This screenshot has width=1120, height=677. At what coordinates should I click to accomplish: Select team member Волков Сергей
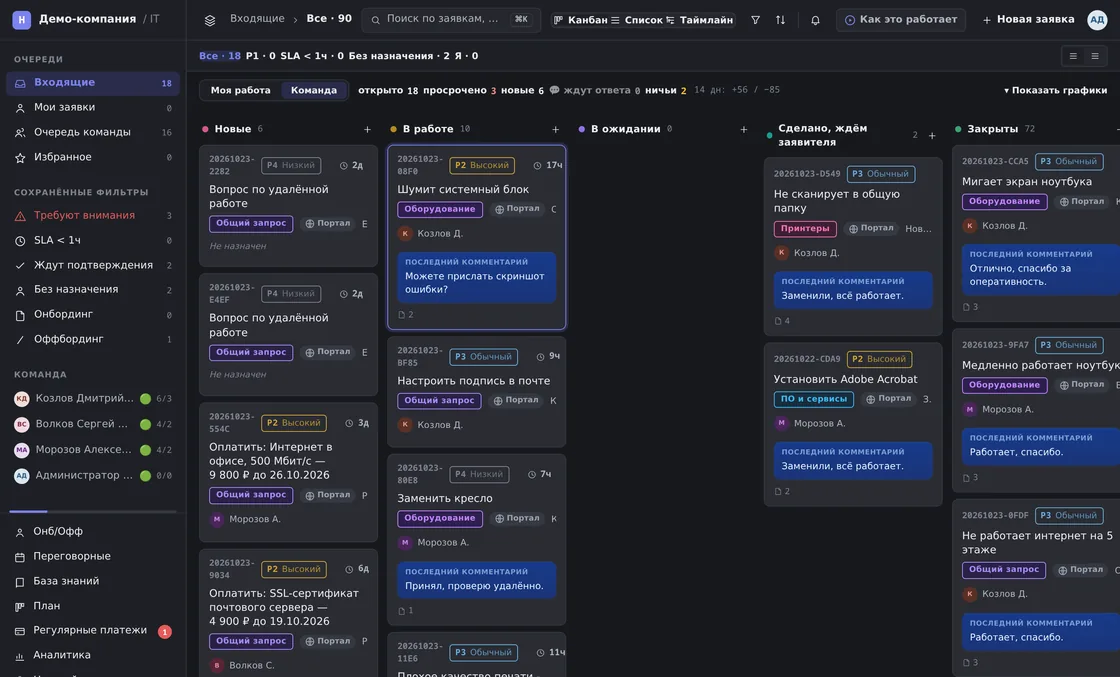93,424
